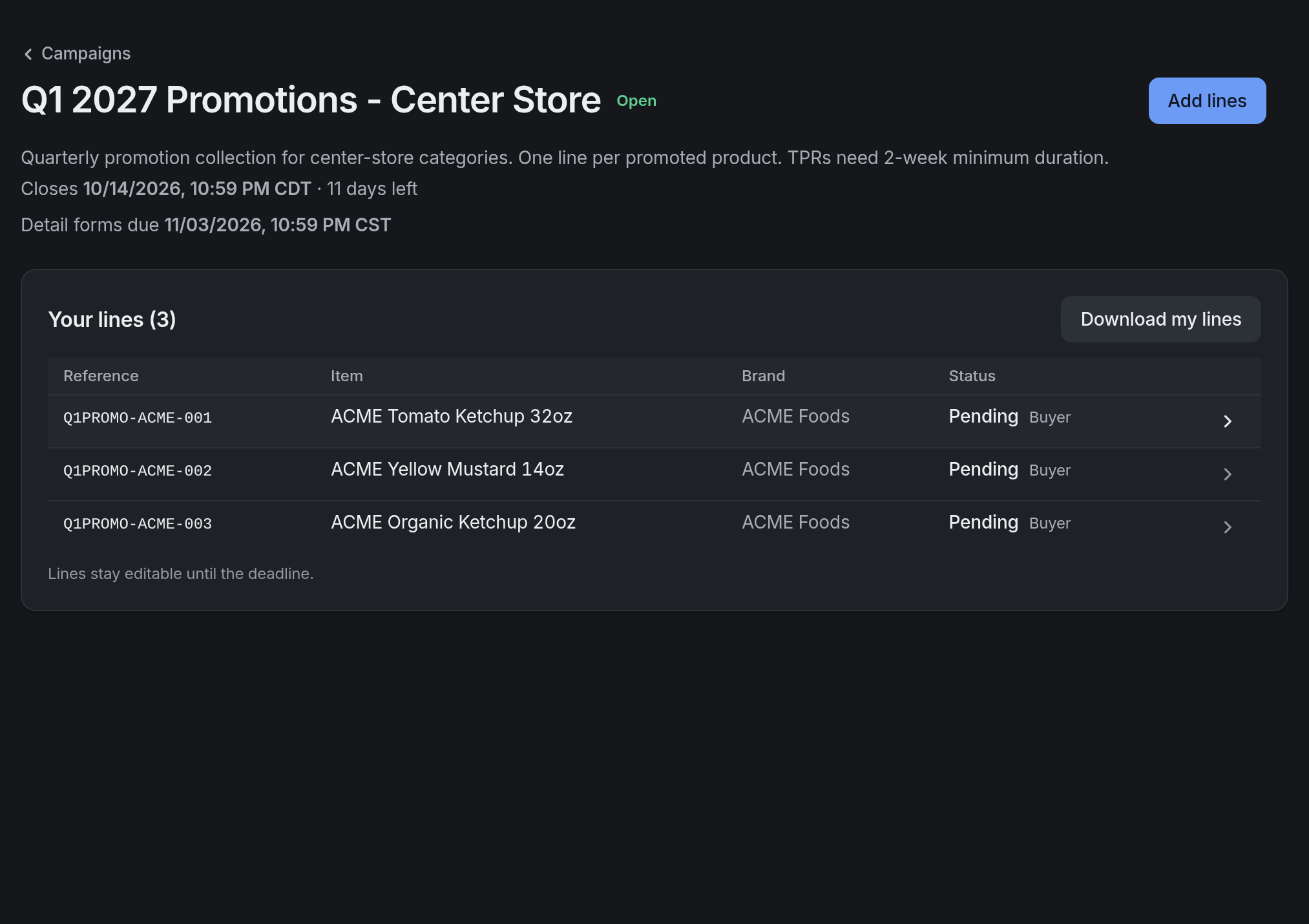Viewport: 1309px width, 924px height.
Task: Click Buyer label in Yellow Mustard row
Action: pyautogui.click(x=1050, y=470)
